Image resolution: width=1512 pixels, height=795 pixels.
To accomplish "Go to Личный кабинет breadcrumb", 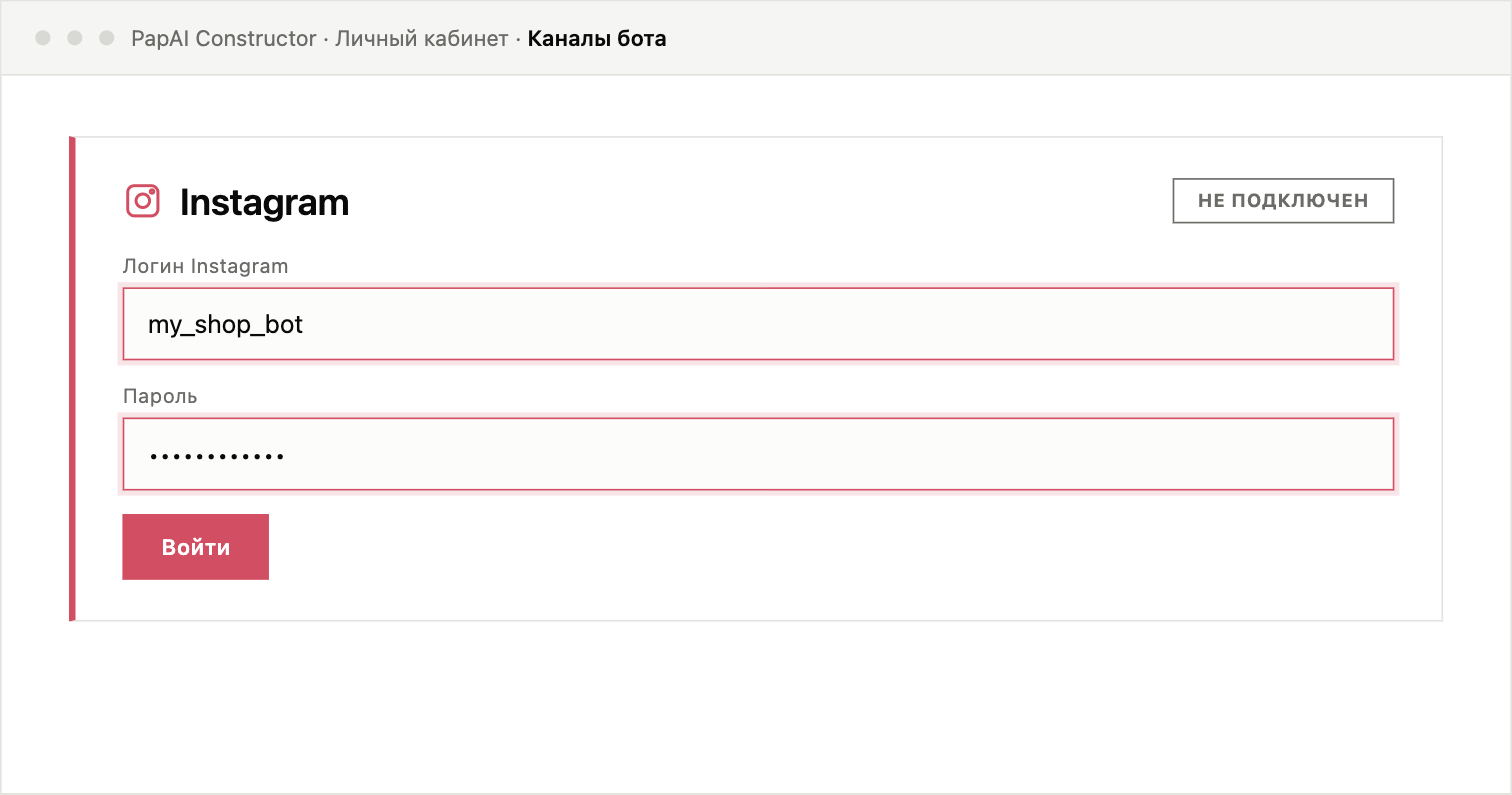I will (421, 39).
